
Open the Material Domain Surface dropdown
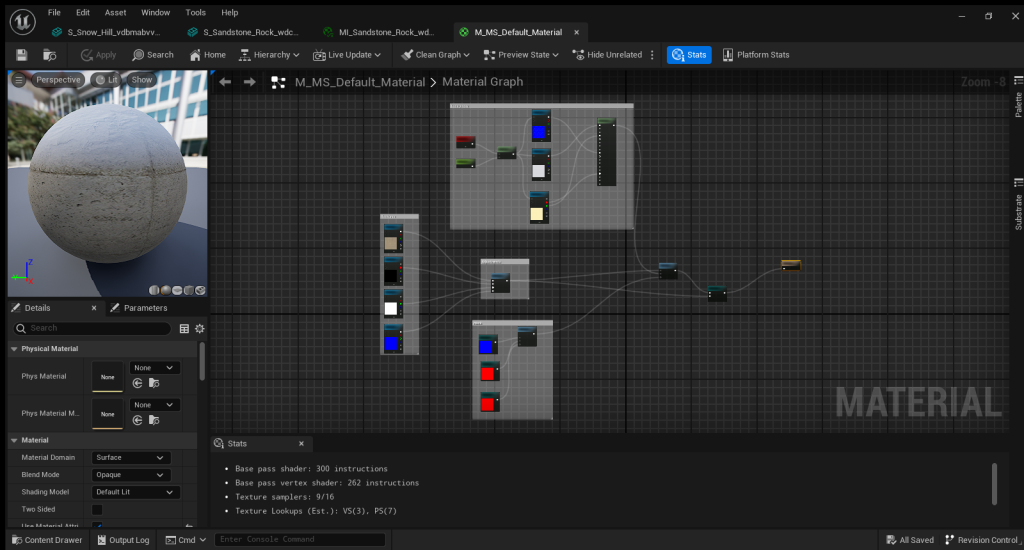(x=131, y=458)
